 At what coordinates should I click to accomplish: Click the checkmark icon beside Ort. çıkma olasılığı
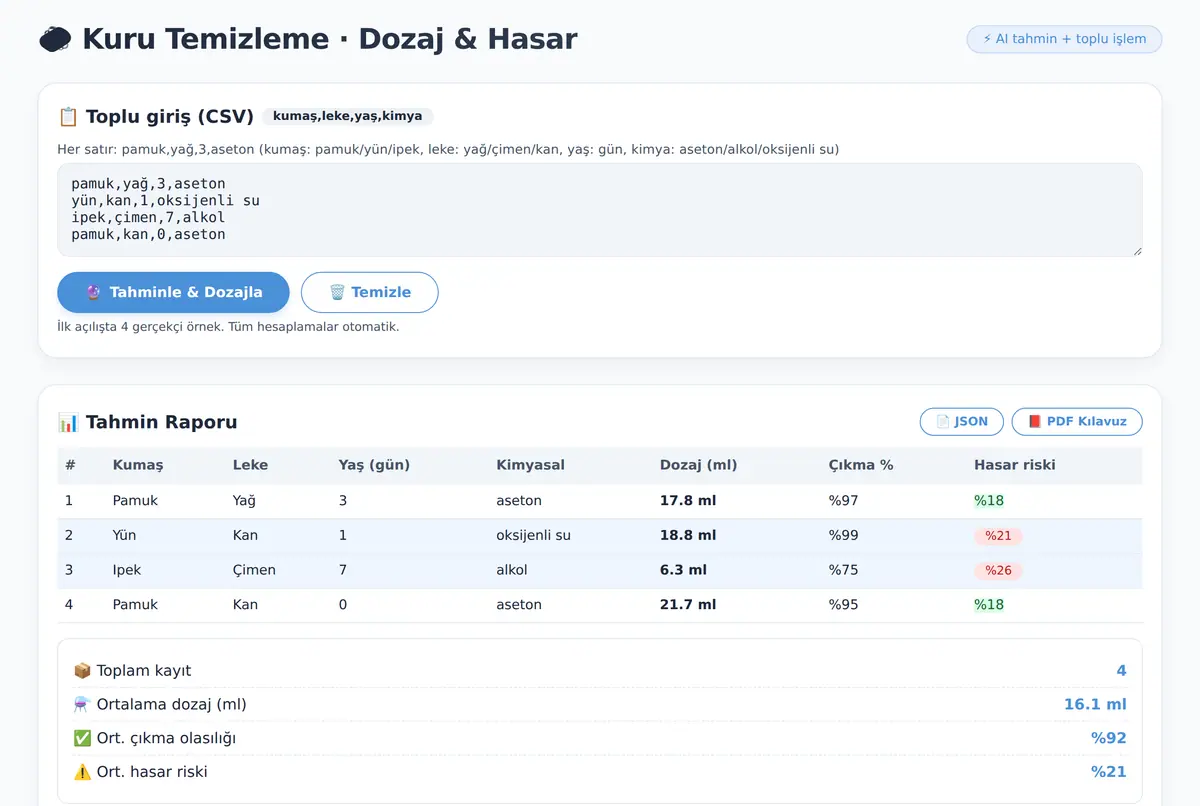82,738
